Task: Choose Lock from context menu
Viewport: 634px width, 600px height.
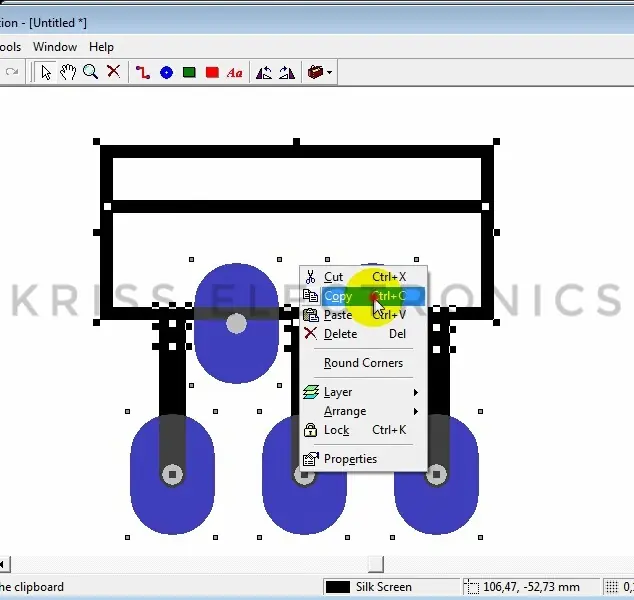Action: point(363,430)
